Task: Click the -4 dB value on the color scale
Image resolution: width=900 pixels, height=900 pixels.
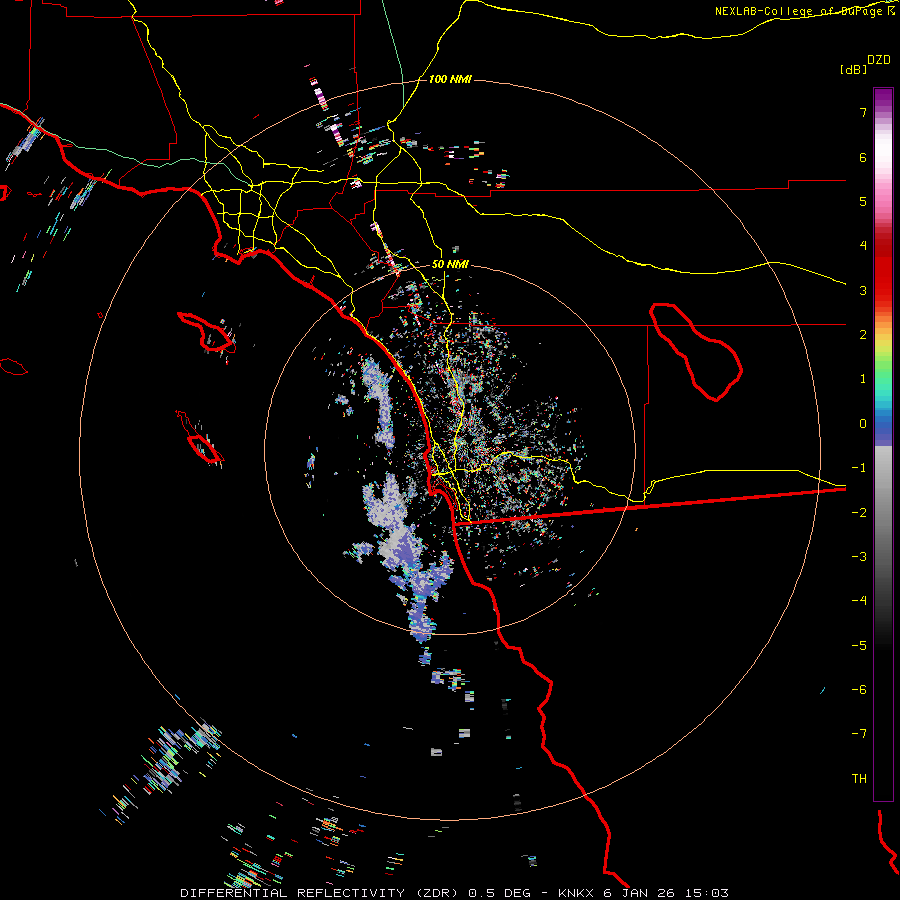Action: (859, 601)
